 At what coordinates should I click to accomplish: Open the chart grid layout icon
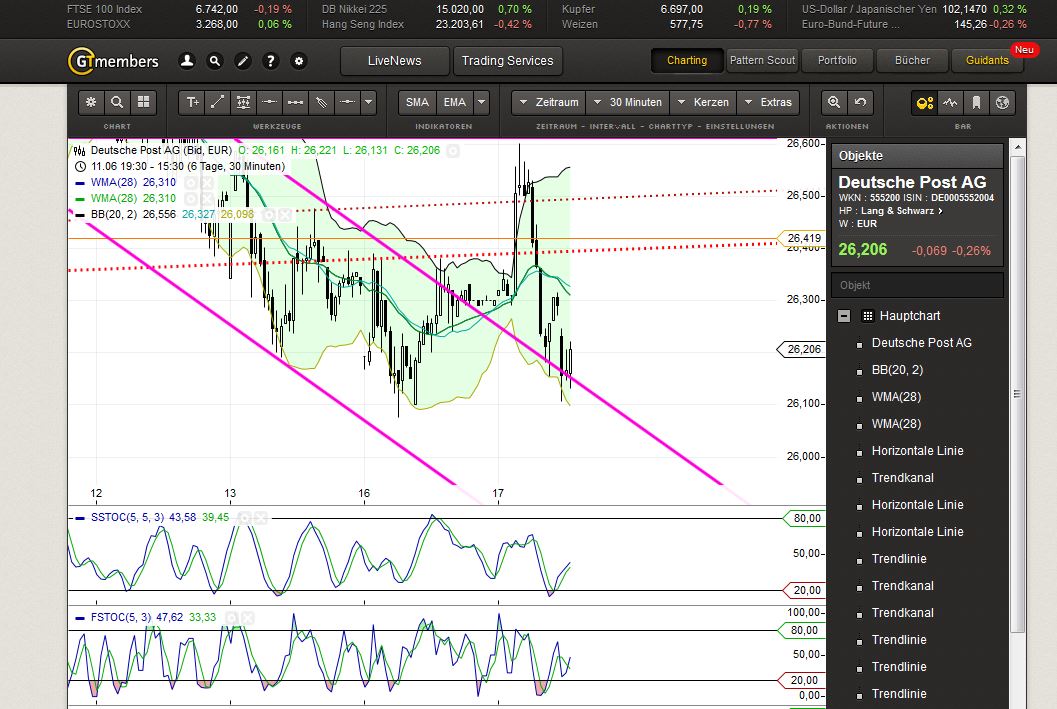143,102
